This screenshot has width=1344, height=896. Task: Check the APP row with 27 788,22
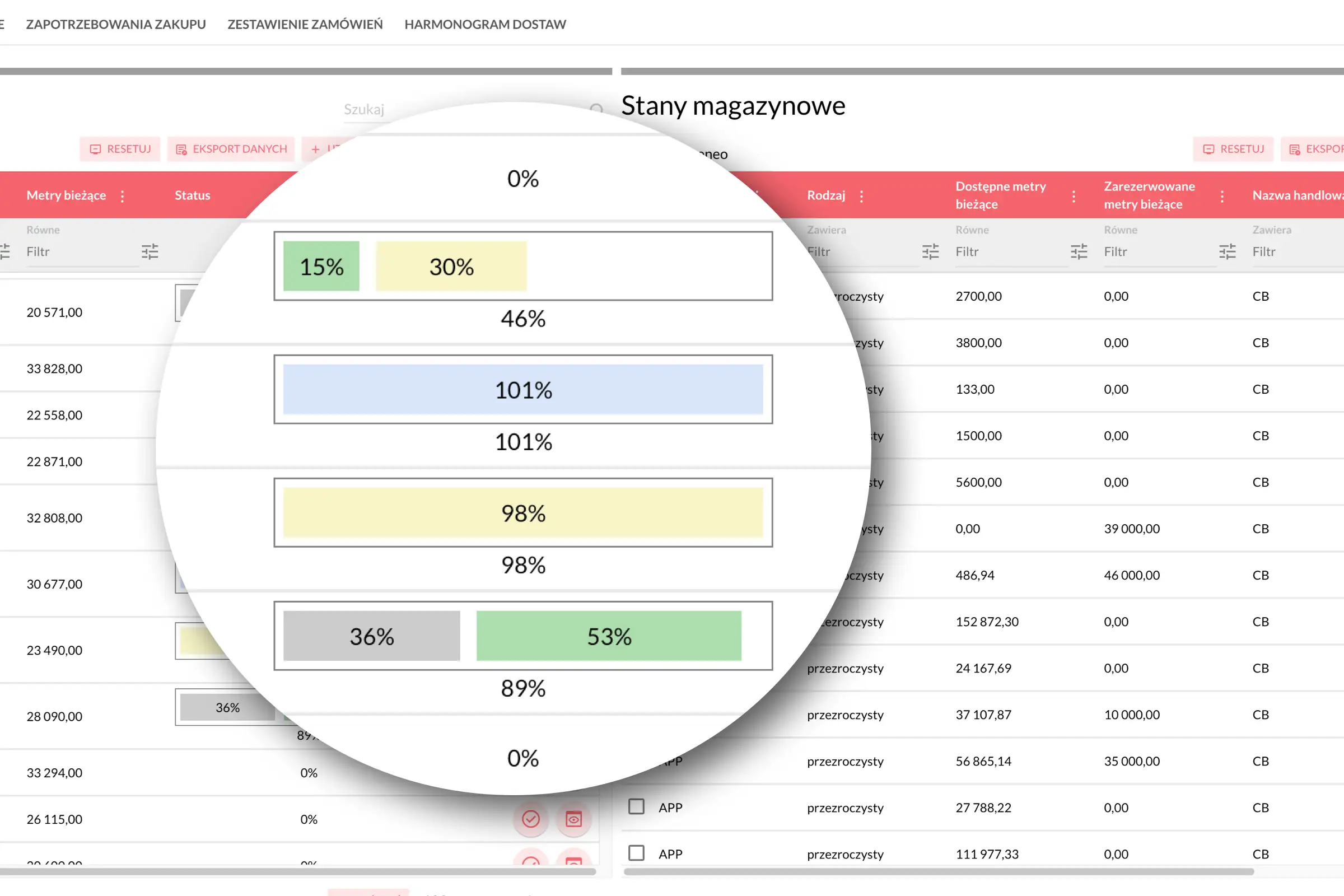[636, 806]
